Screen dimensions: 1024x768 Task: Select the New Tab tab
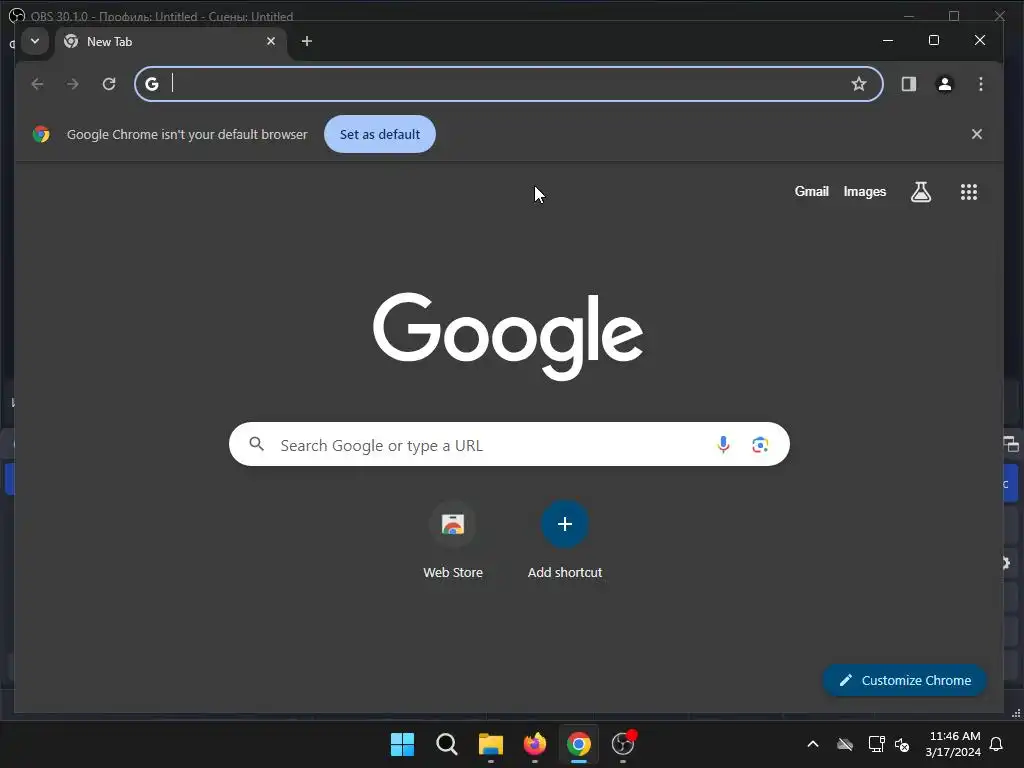click(171, 42)
